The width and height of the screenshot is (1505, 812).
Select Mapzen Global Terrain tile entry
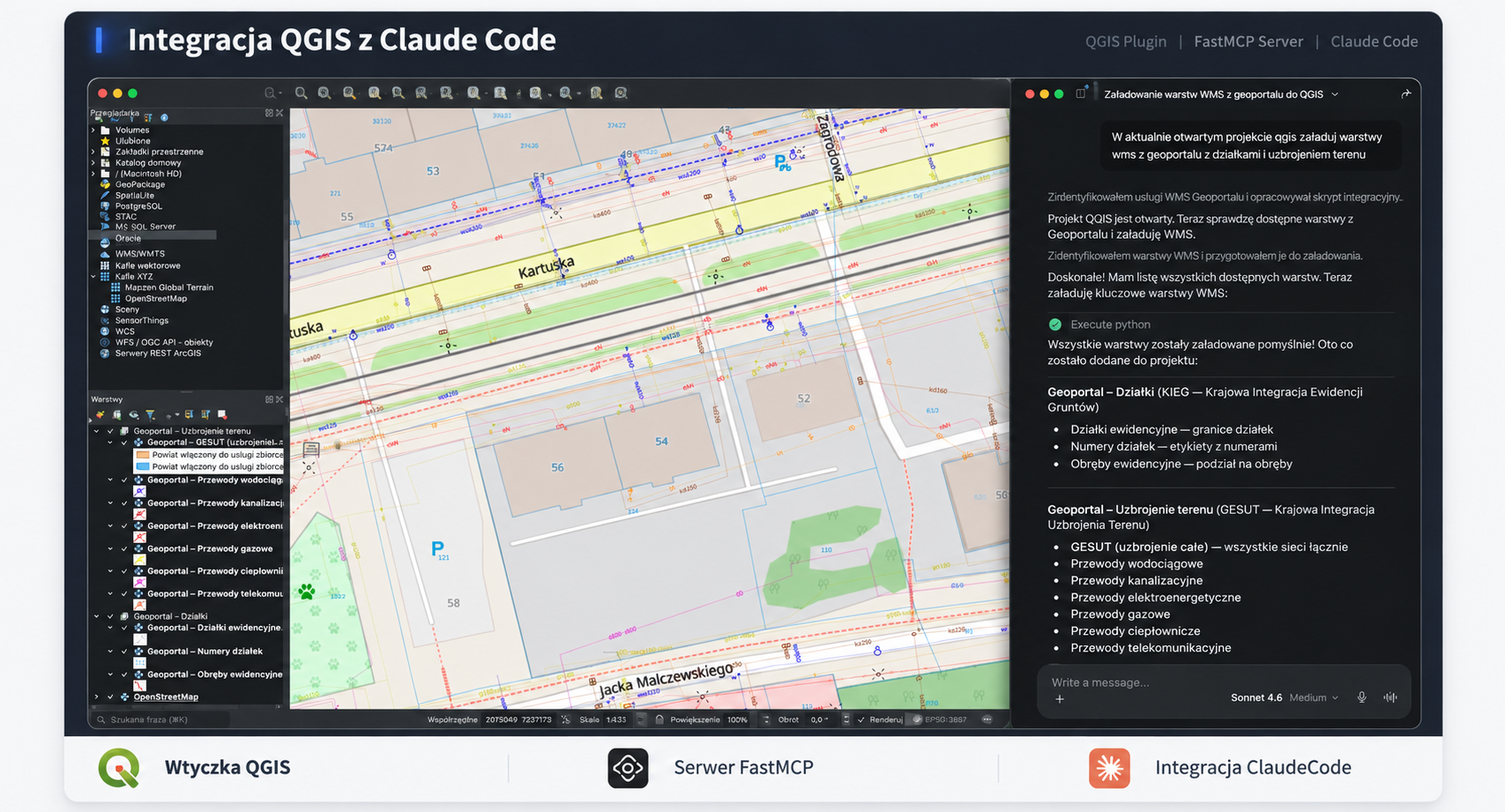[x=169, y=287]
